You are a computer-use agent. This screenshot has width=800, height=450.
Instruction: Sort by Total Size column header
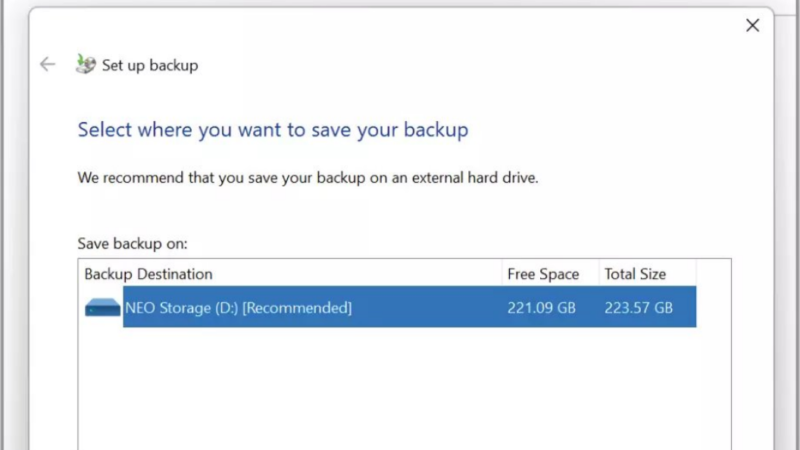tap(635, 274)
